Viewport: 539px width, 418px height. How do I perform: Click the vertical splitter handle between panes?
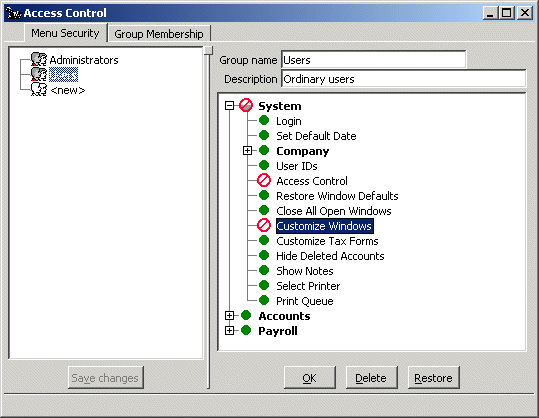click(x=208, y=51)
